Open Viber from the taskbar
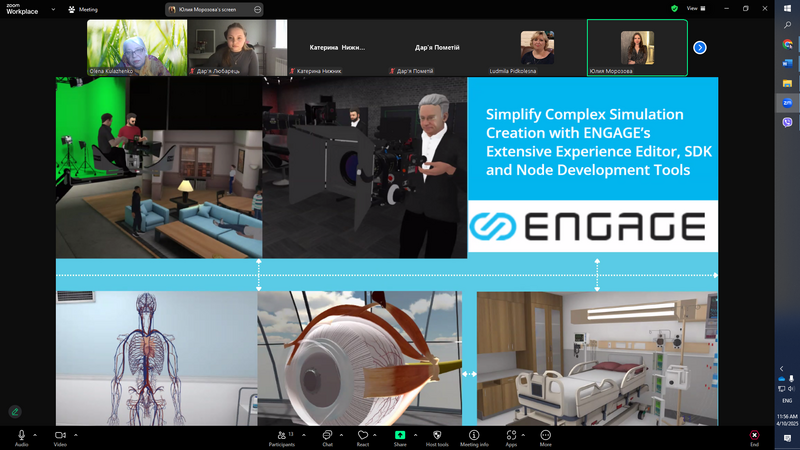The width and height of the screenshot is (800, 450). (x=787, y=122)
